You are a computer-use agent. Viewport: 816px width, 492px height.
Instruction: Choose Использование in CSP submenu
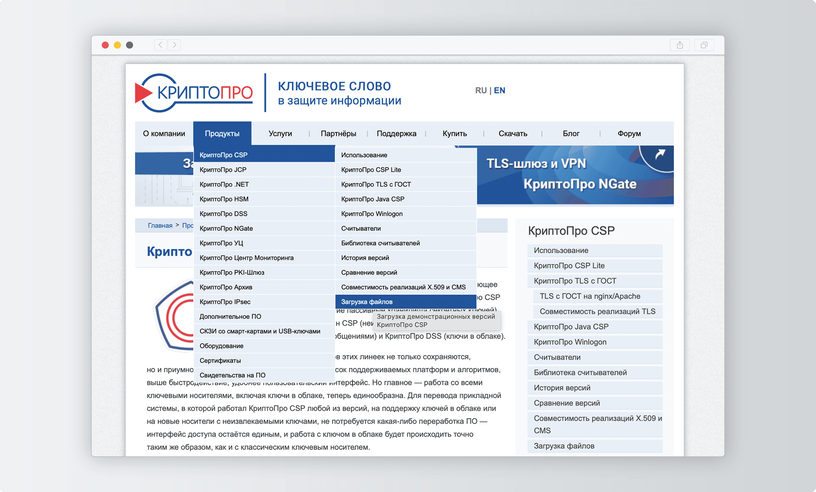406,155
